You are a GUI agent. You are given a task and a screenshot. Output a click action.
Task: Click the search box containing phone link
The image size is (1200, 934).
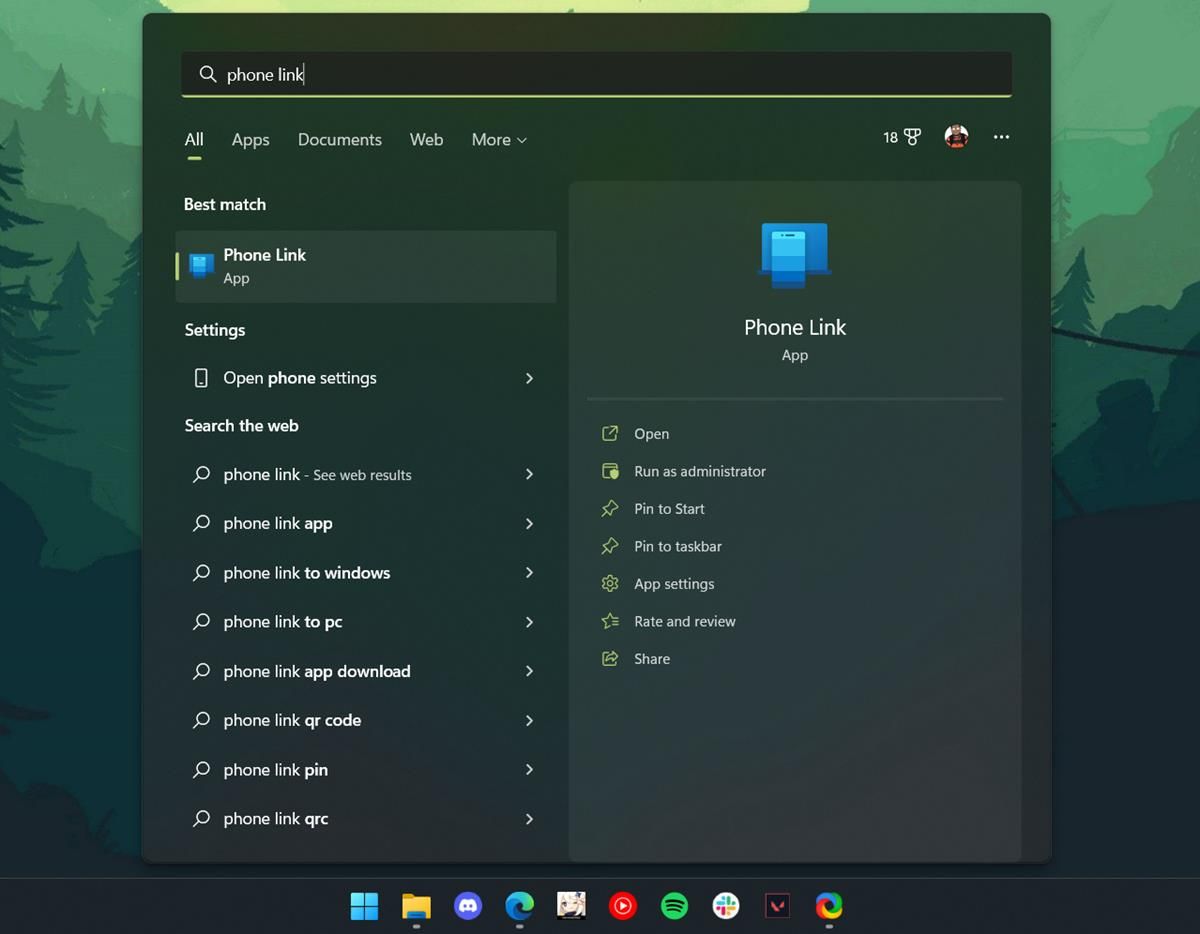[596, 74]
